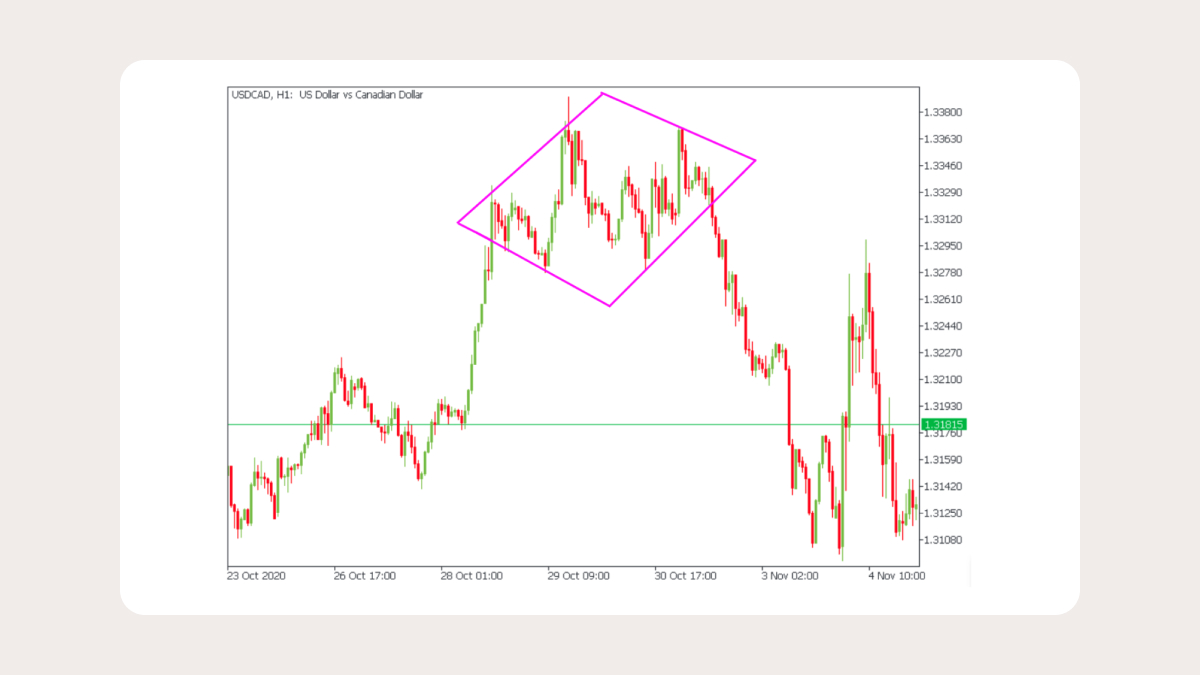Screen dimensions: 1200x675
Task: Click the '3 Nov 02:00' time label
Action: (791, 576)
